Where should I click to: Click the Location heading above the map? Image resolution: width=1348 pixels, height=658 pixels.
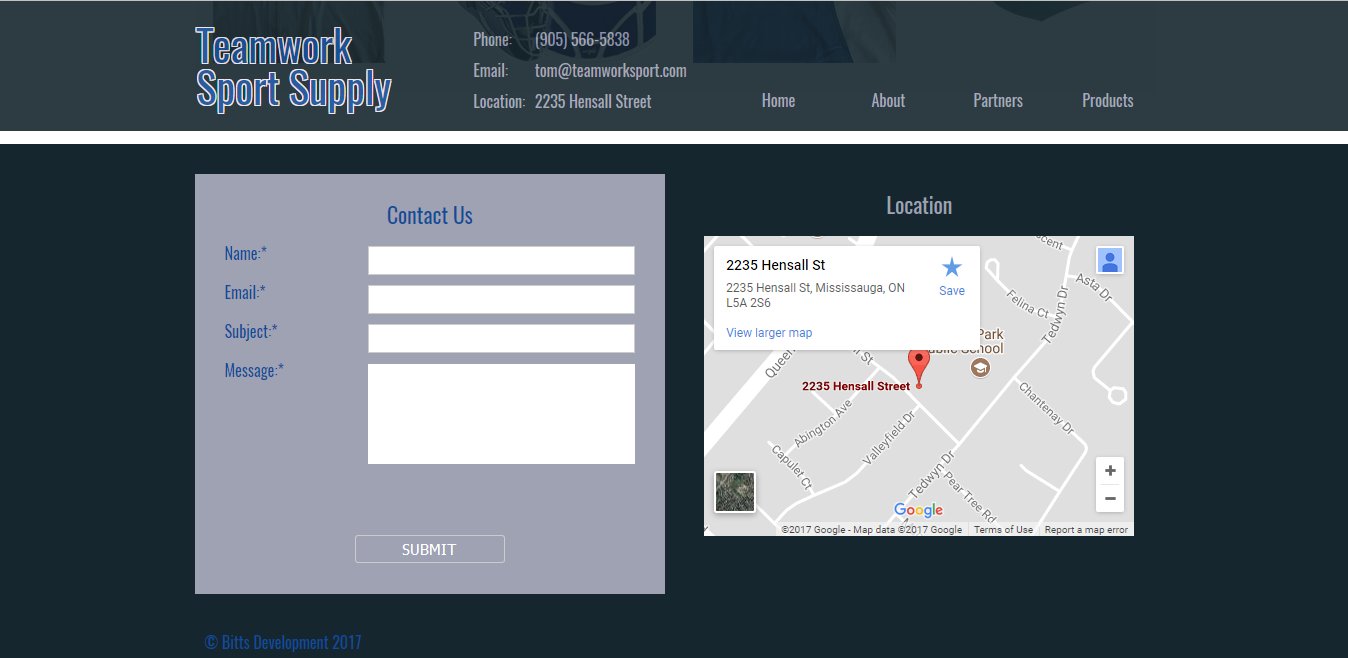click(x=919, y=206)
